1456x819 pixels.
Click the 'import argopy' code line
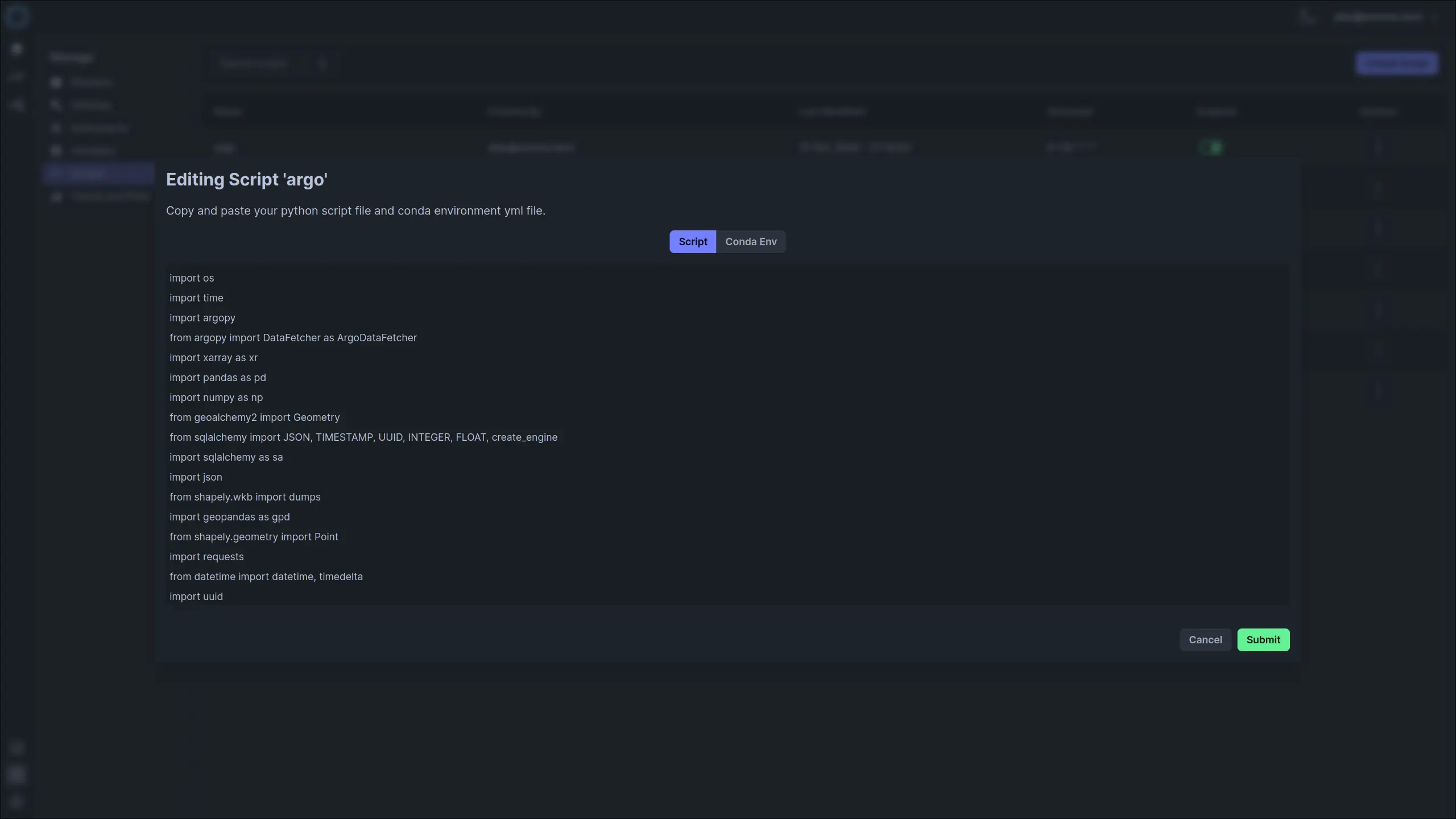point(202,318)
